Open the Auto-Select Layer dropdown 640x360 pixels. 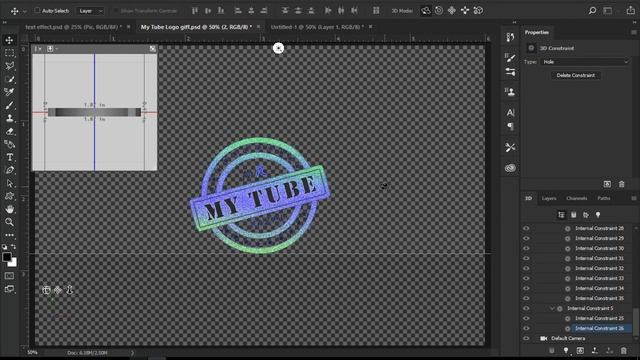coord(89,11)
